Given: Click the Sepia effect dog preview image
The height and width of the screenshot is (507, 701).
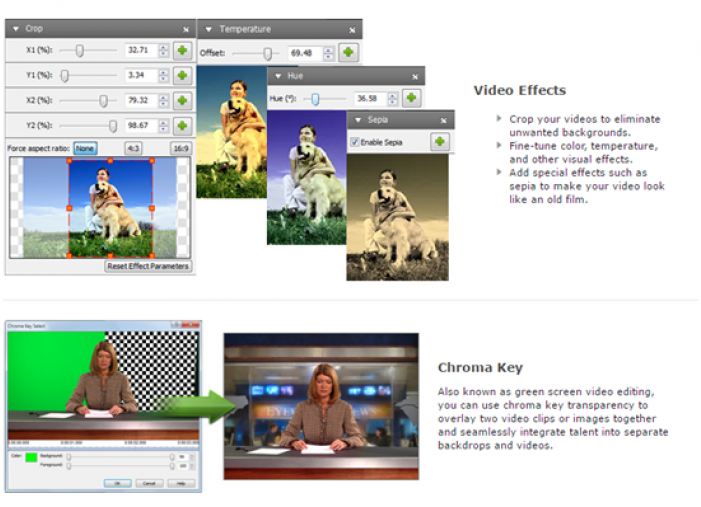Looking at the screenshot, I should coord(397,218).
